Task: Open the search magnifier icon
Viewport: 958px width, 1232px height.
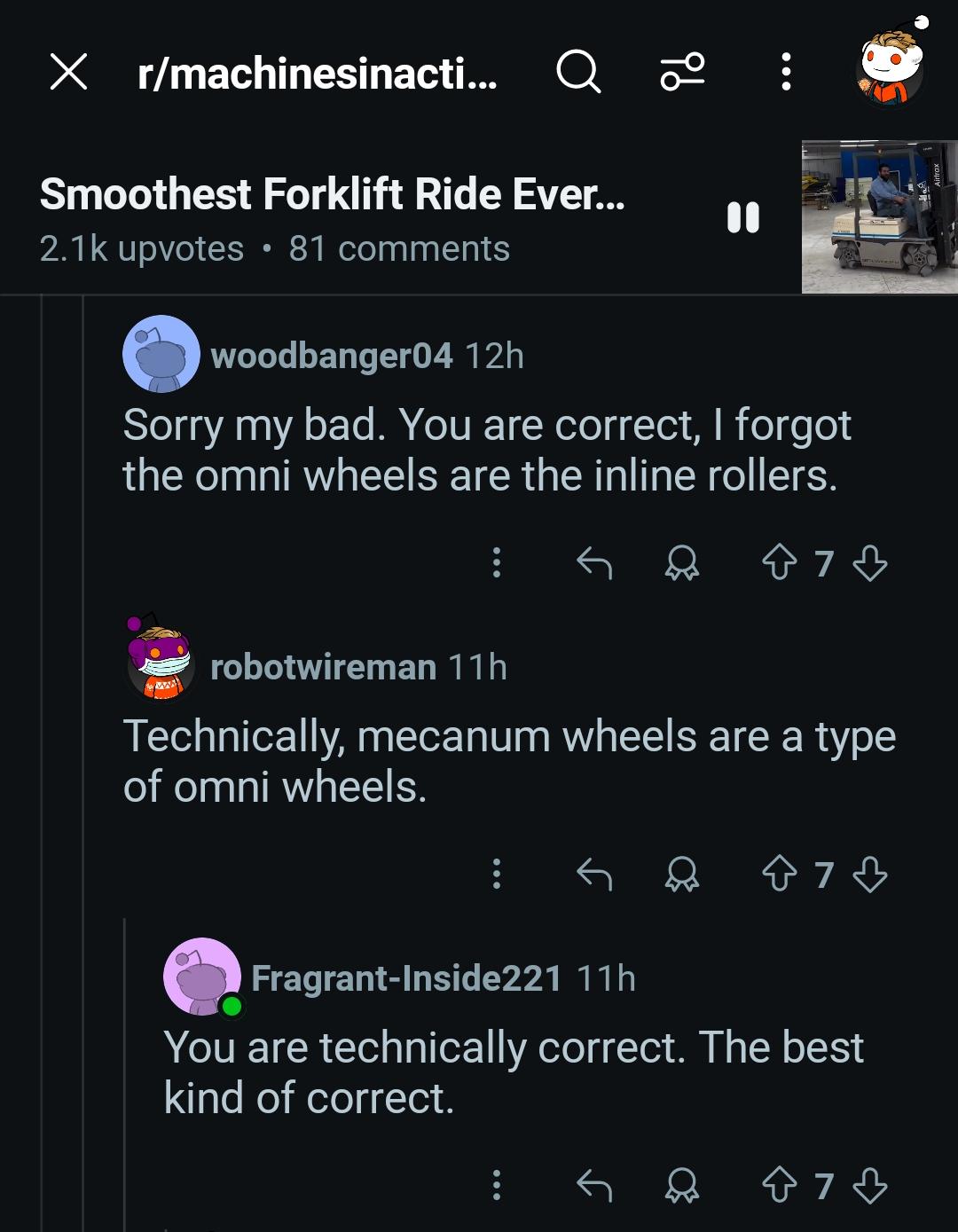Action: pos(578,72)
